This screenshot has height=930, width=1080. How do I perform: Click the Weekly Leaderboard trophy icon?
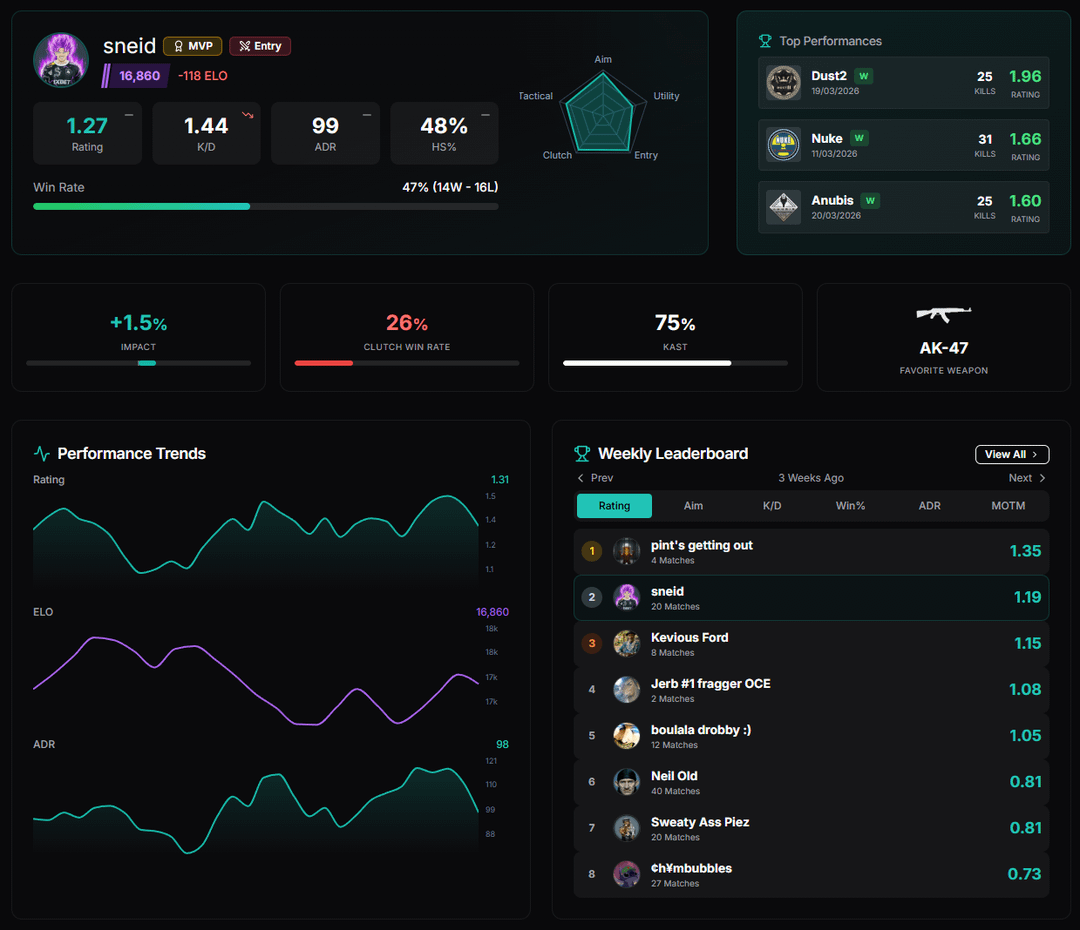582,454
